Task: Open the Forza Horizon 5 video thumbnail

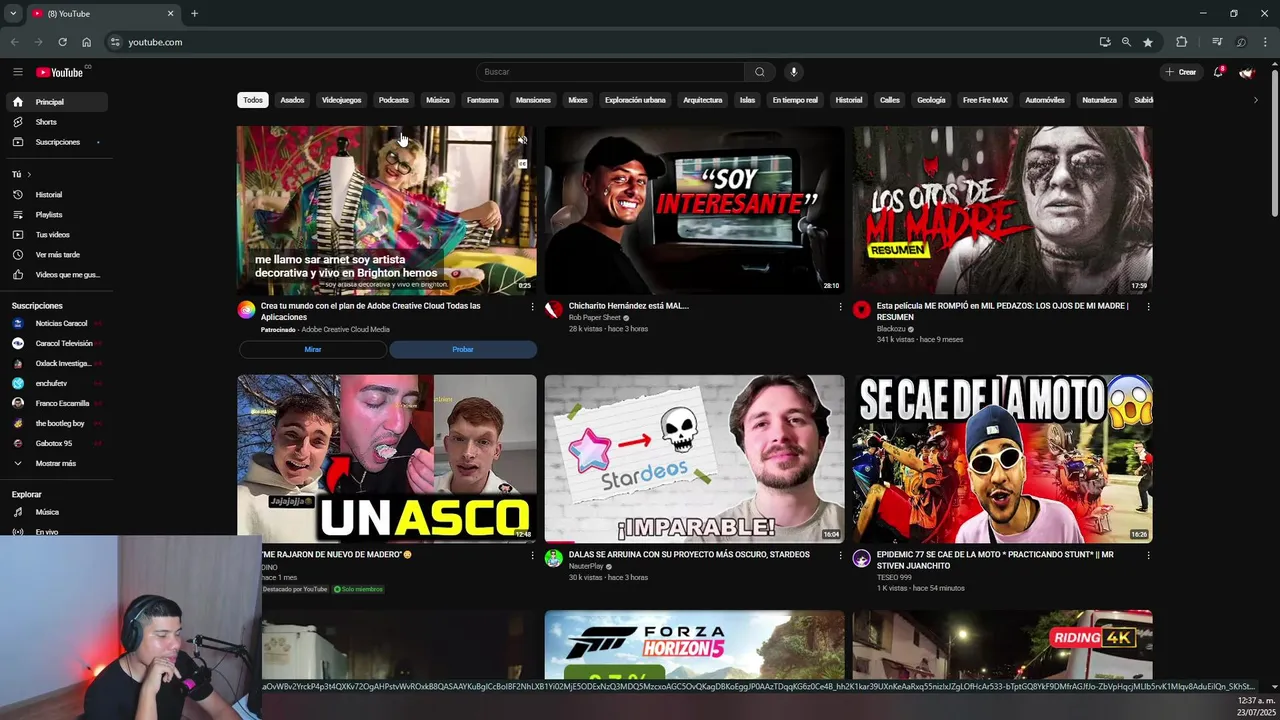Action: point(694,646)
